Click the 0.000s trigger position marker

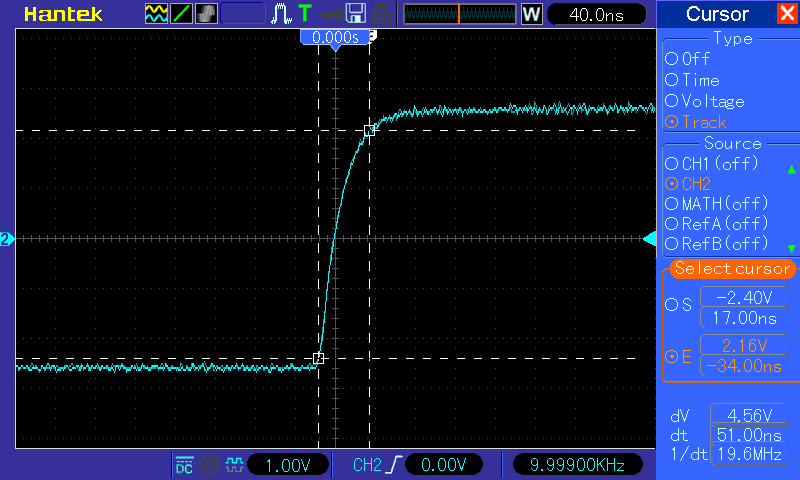point(335,38)
